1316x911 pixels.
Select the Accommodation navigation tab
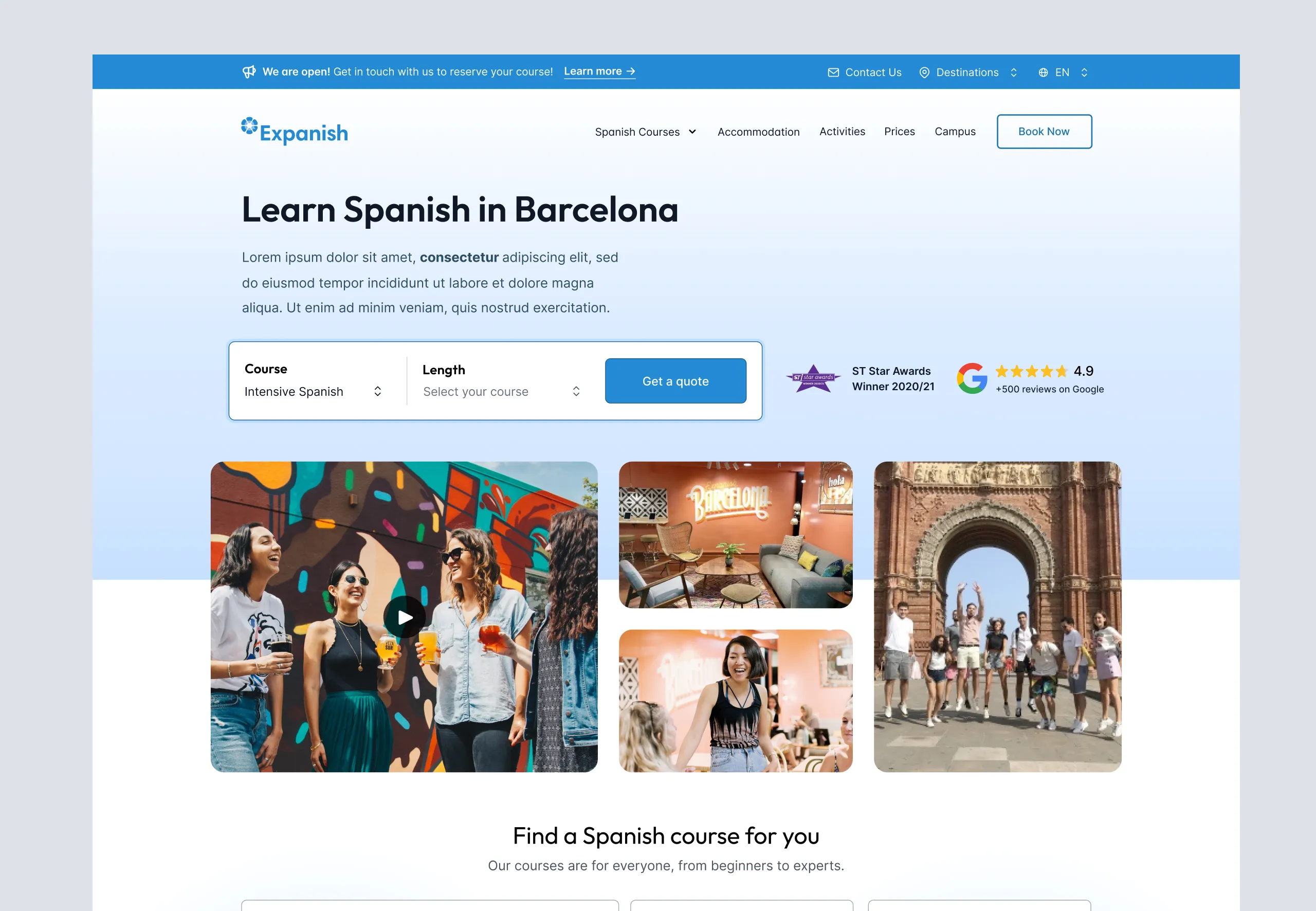(x=757, y=131)
